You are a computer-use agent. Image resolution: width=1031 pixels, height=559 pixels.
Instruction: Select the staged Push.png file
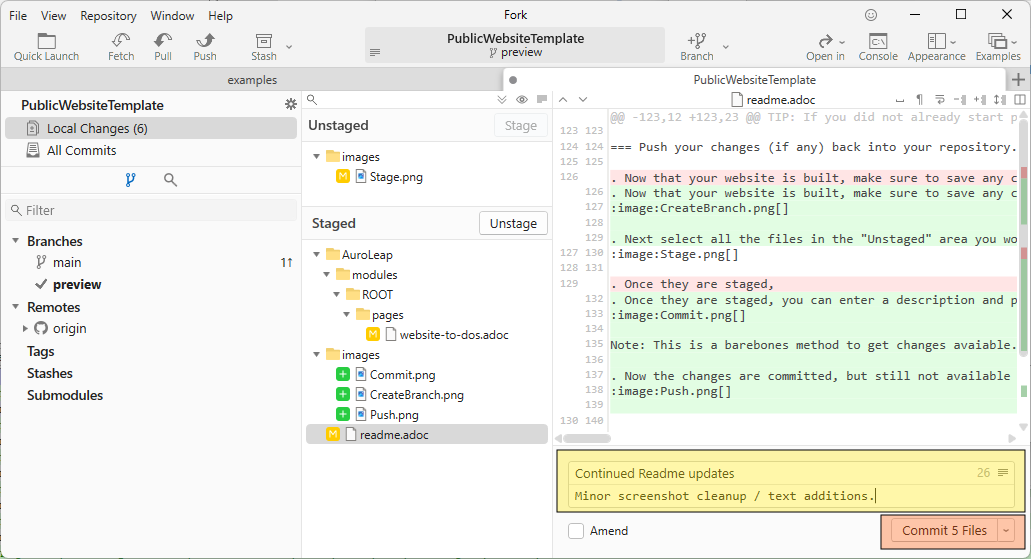(x=394, y=414)
